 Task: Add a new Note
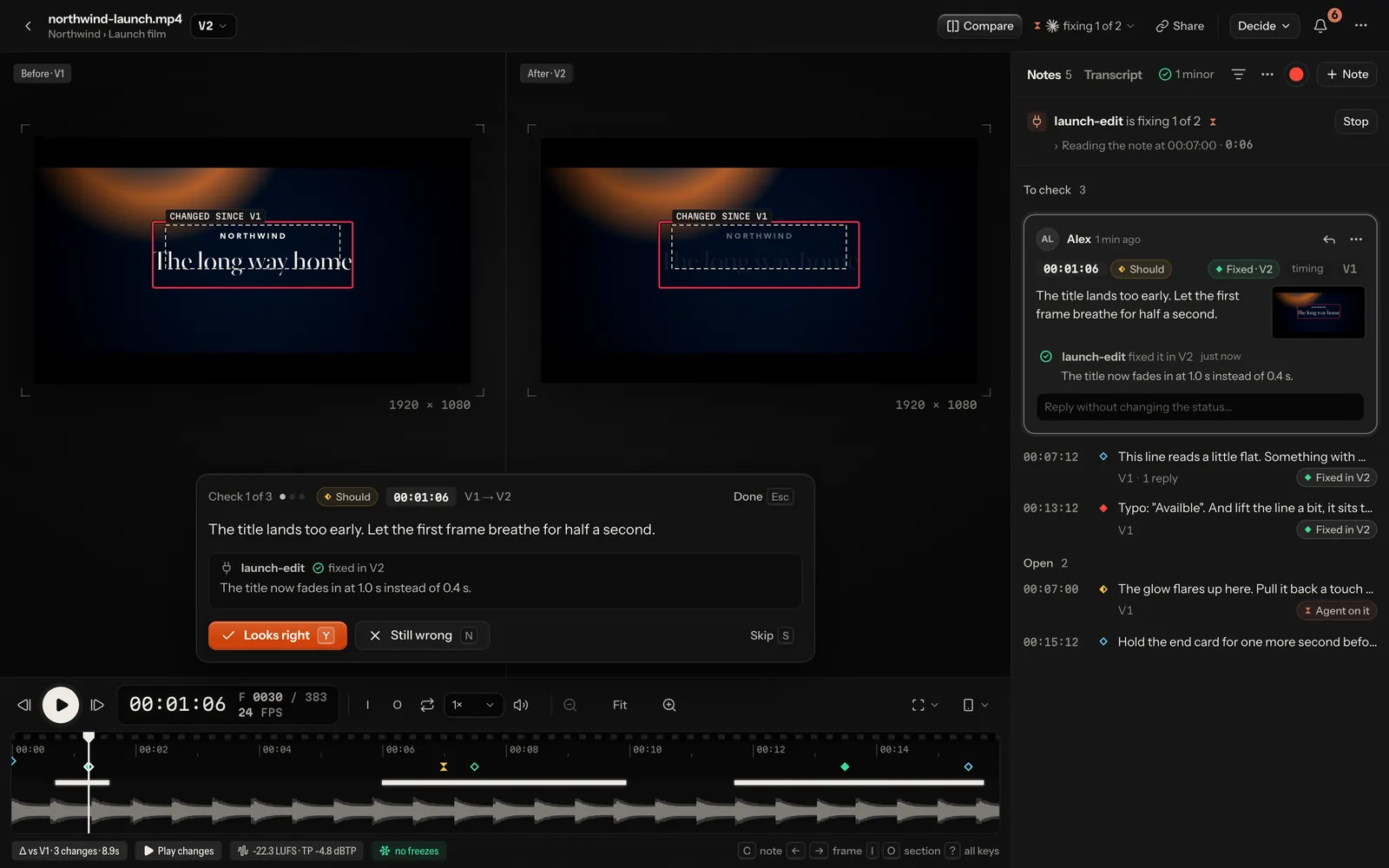pyautogui.click(x=1347, y=75)
